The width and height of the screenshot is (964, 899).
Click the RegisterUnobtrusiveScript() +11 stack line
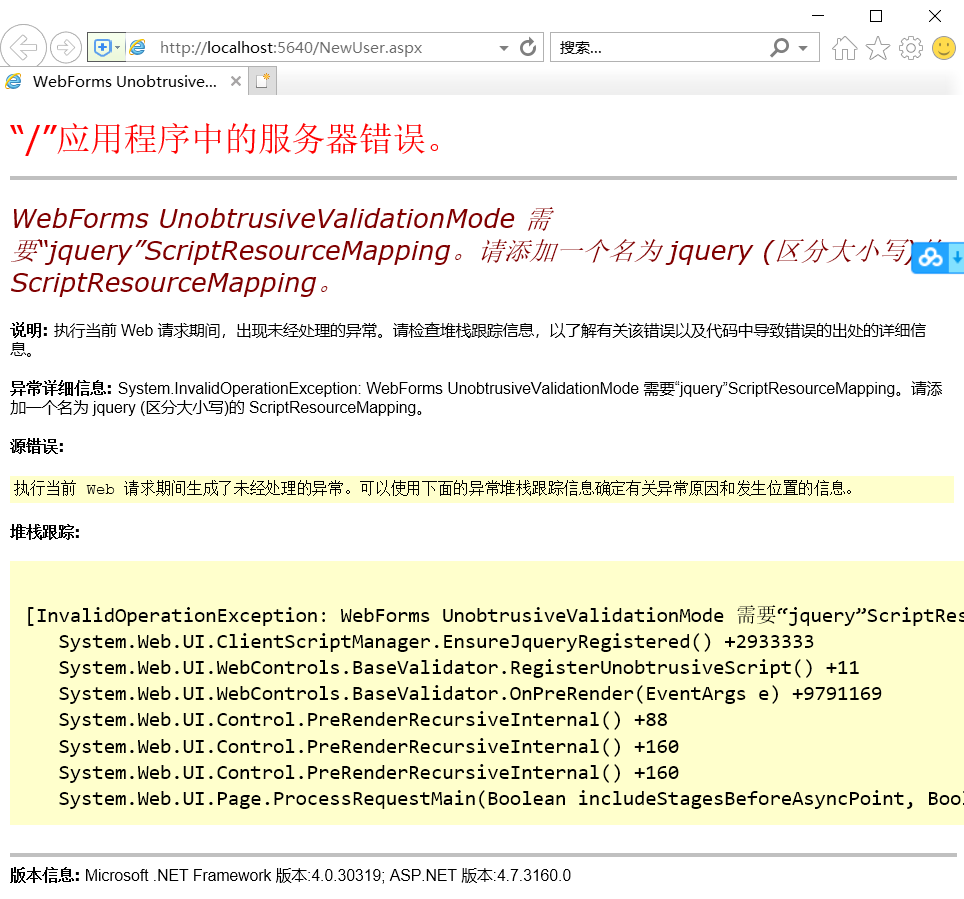coord(459,668)
